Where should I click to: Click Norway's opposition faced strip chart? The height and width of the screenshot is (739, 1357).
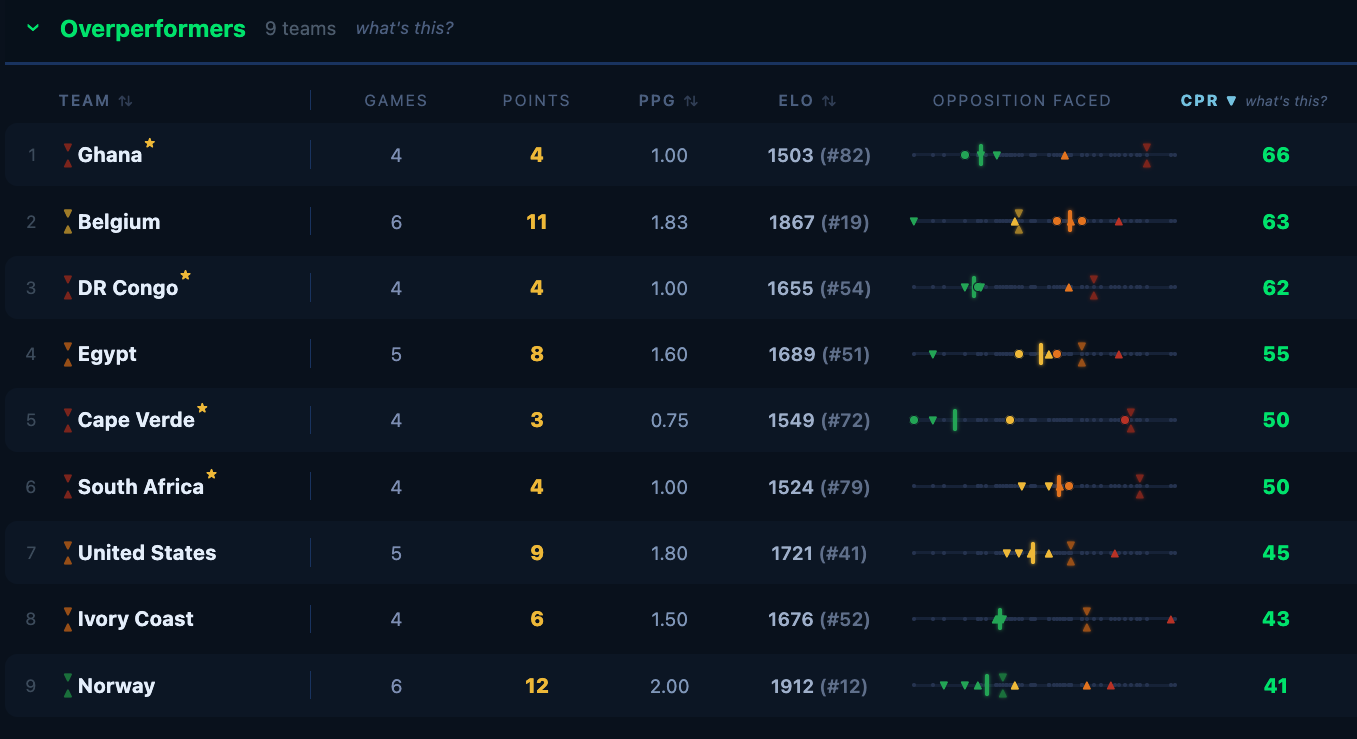point(1044,686)
